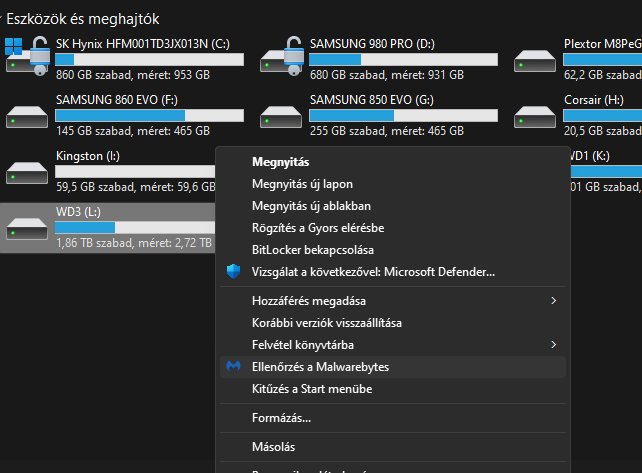
Task: Select Rögzítés a Gyors elérésbe
Action: [x=393, y=228]
